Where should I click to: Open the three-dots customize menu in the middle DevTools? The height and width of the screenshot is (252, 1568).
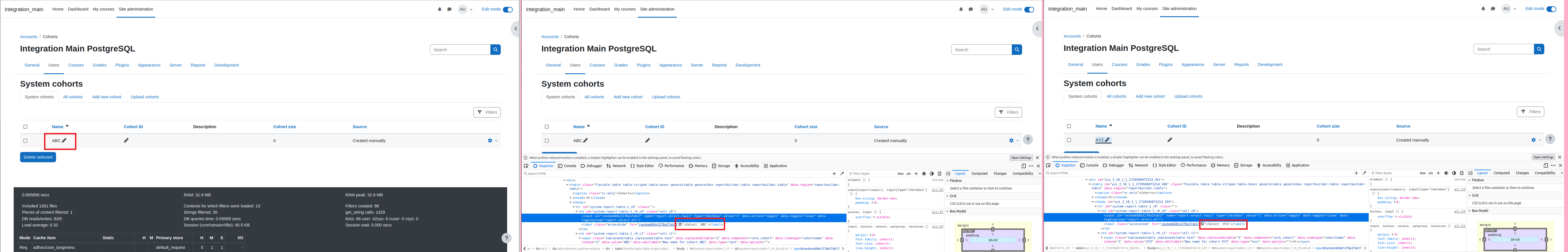pos(1030,166)
